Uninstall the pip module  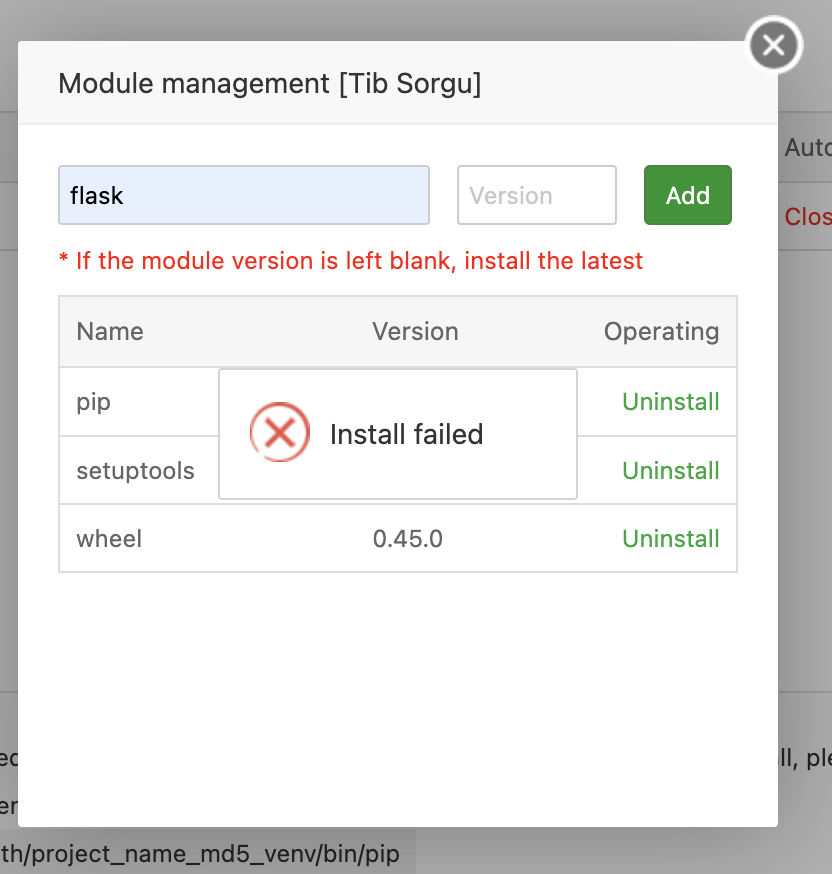671,402
